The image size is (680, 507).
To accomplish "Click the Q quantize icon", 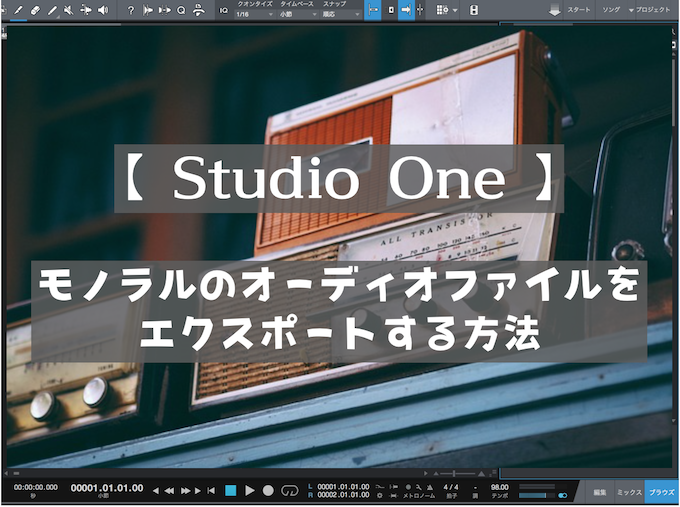I will coord(181,10).
